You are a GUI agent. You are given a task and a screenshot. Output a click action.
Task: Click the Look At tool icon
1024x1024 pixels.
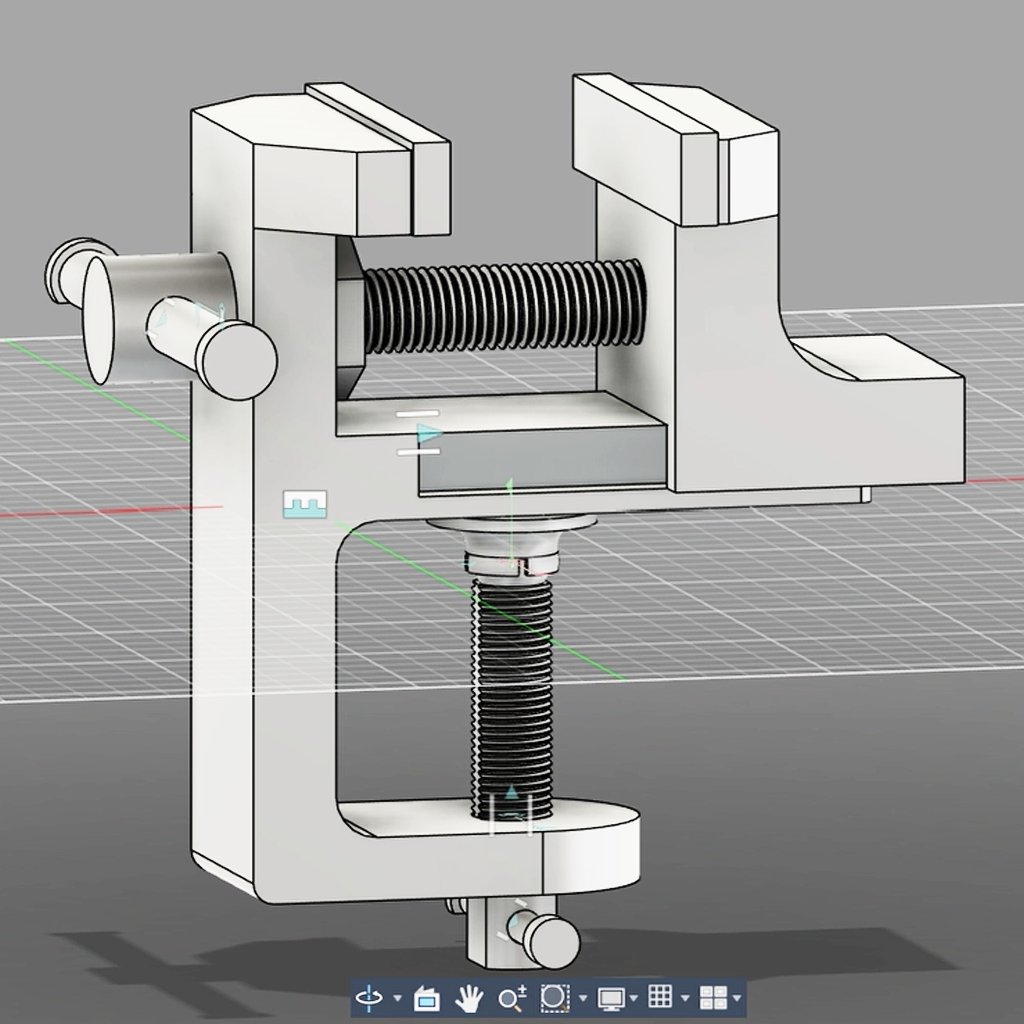pyautogui.click(x=427, y=998)
